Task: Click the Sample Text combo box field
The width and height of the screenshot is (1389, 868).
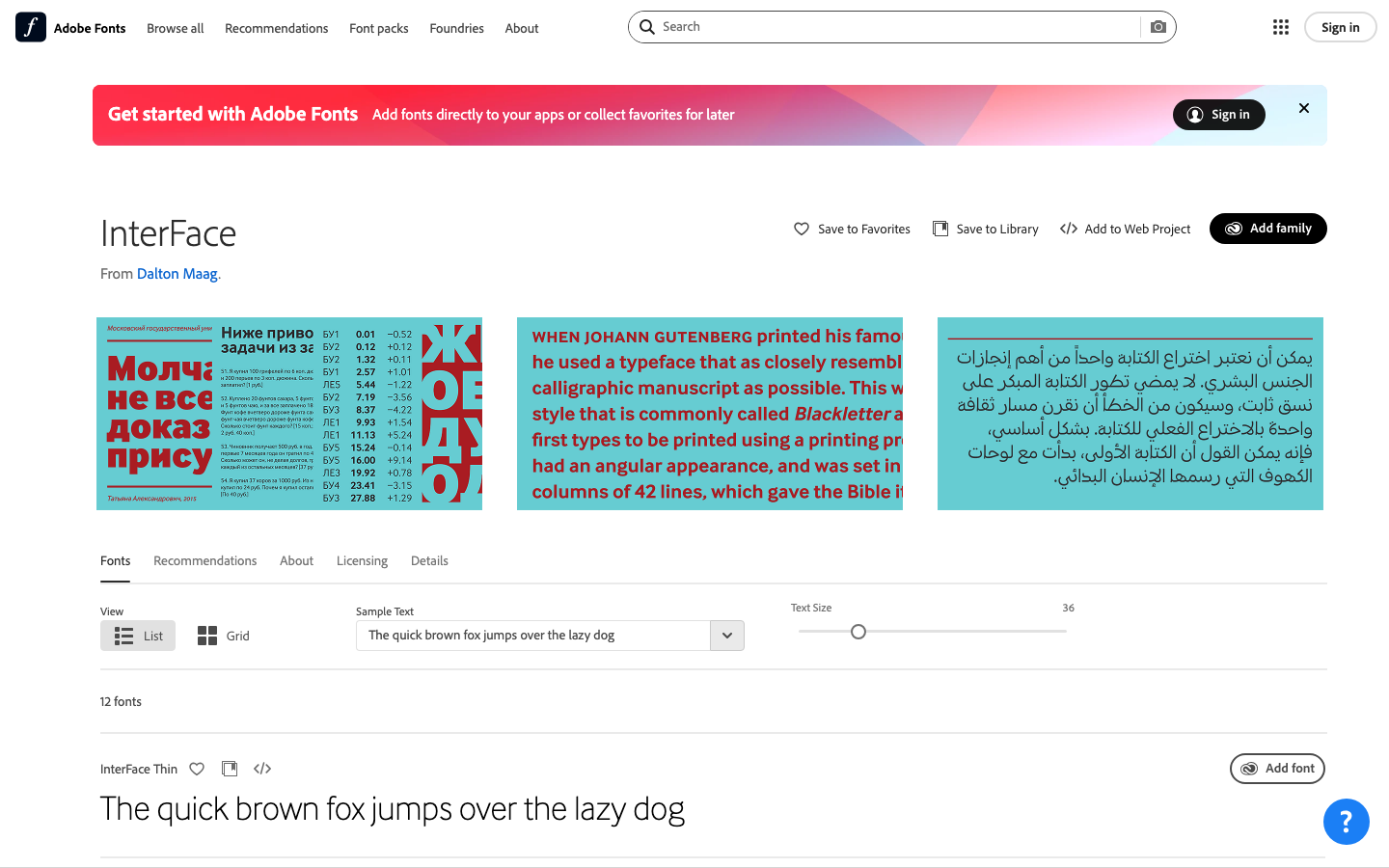Action: pos(533,636)
